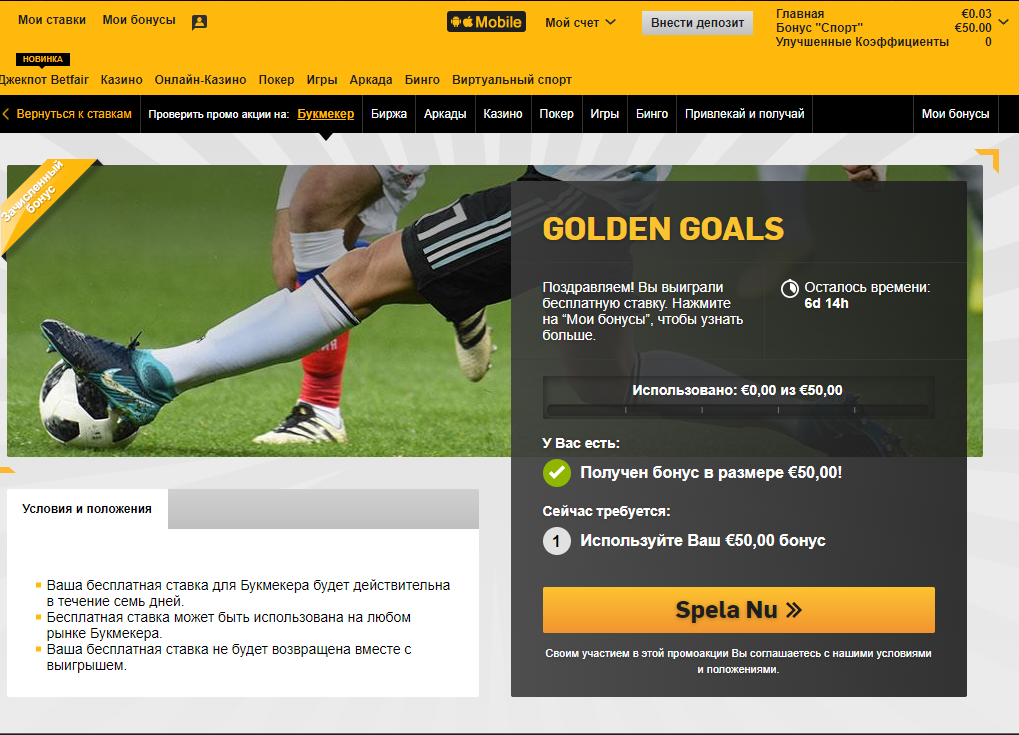The width and height of the screenshot is (1019, 735).
Task: Open the Букмекер promotions link
Action: point(326,114)
